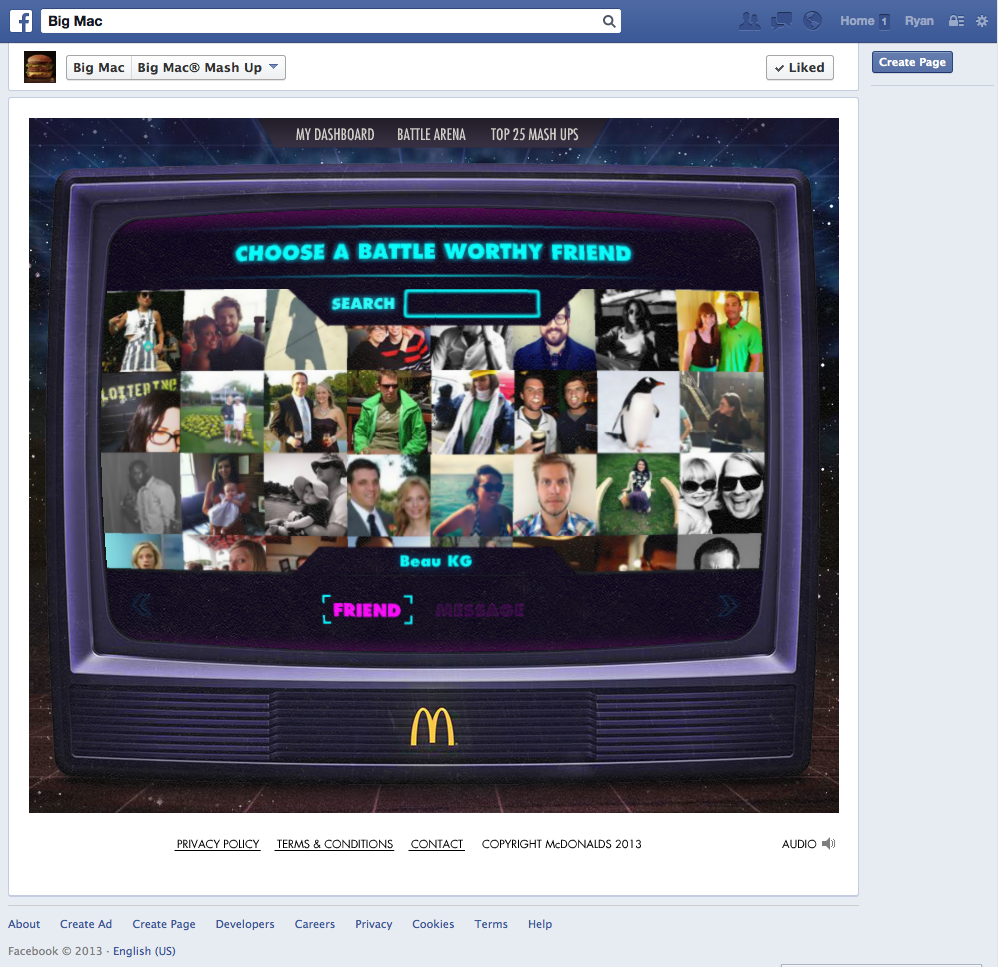Screen dimensions: 998x967
Task: Select the penguin friend photo
Action: 638,412
